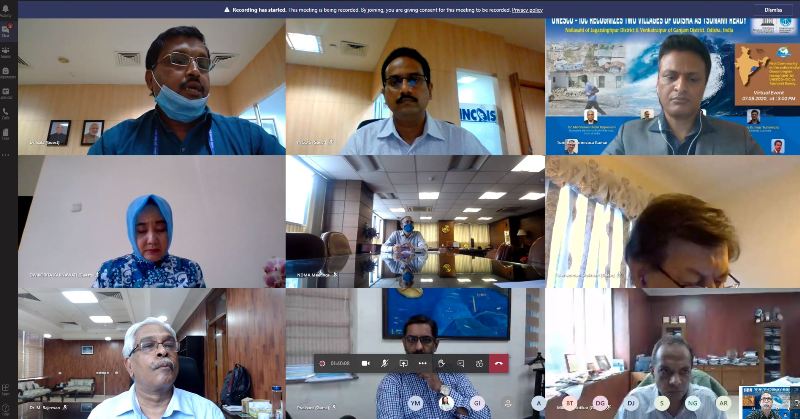Show the participants panel
Screen dimensions: 800x419
pyautogui.click(x=479, y=363)
